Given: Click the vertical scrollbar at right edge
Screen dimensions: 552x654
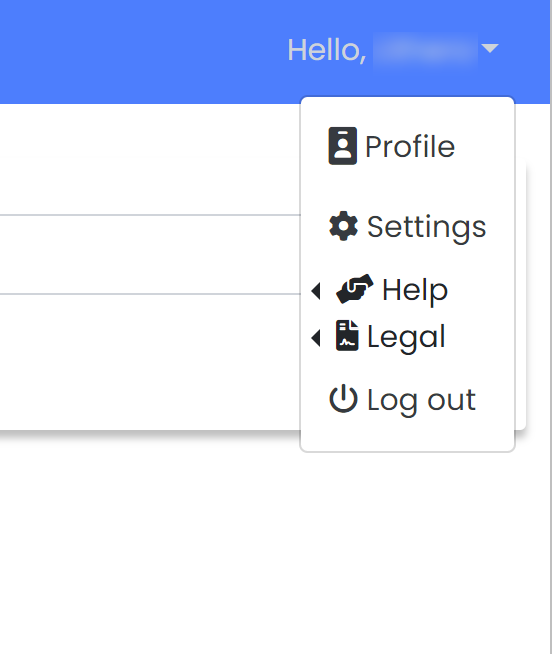Looking at the screenshot, I should pyautogui.click(x=551, y=327).
